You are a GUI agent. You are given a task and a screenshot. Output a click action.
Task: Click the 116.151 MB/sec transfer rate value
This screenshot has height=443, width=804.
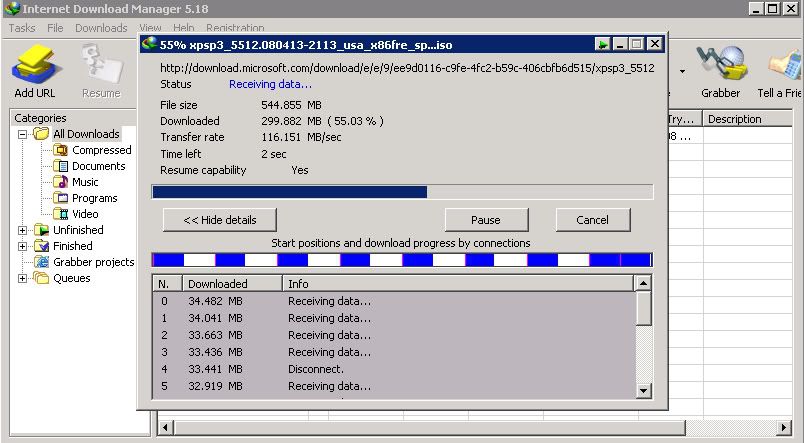301,137
